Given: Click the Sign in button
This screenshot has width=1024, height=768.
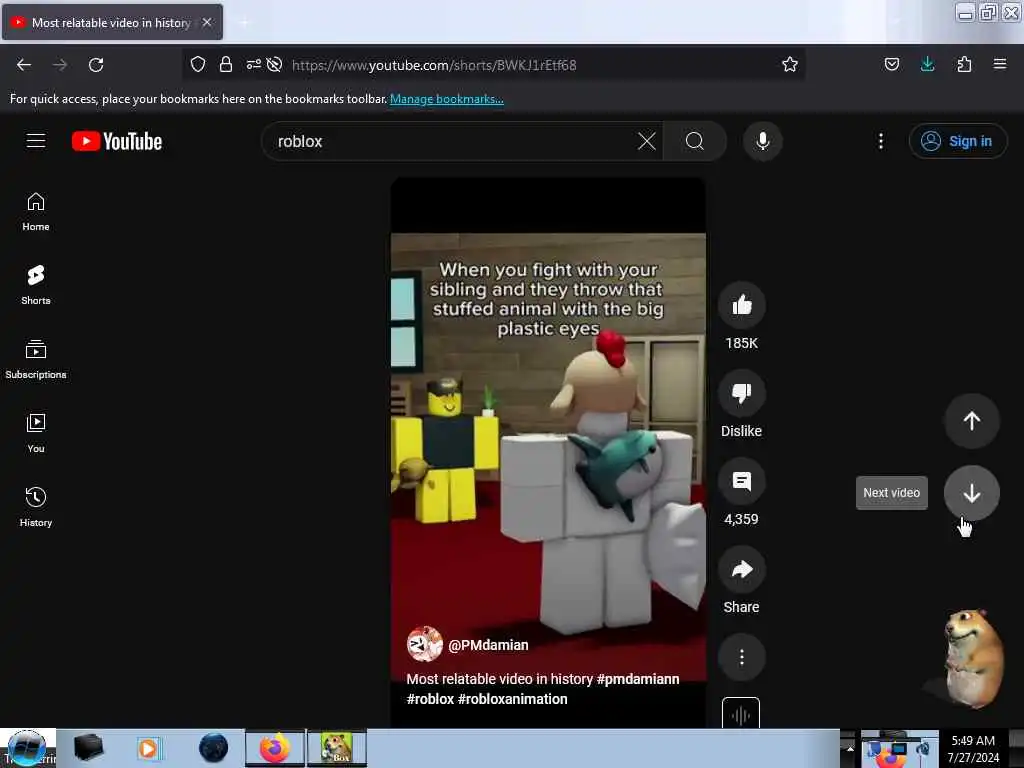Looking at the screenshot, I should (957, 141).
